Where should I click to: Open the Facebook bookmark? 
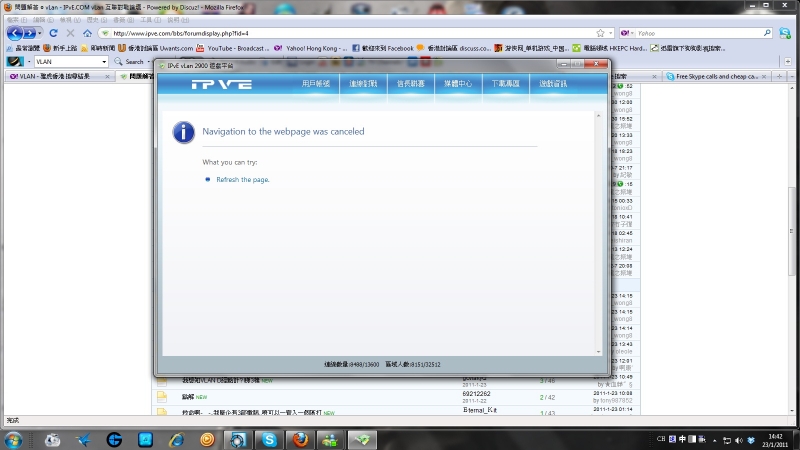pos(383,48)
